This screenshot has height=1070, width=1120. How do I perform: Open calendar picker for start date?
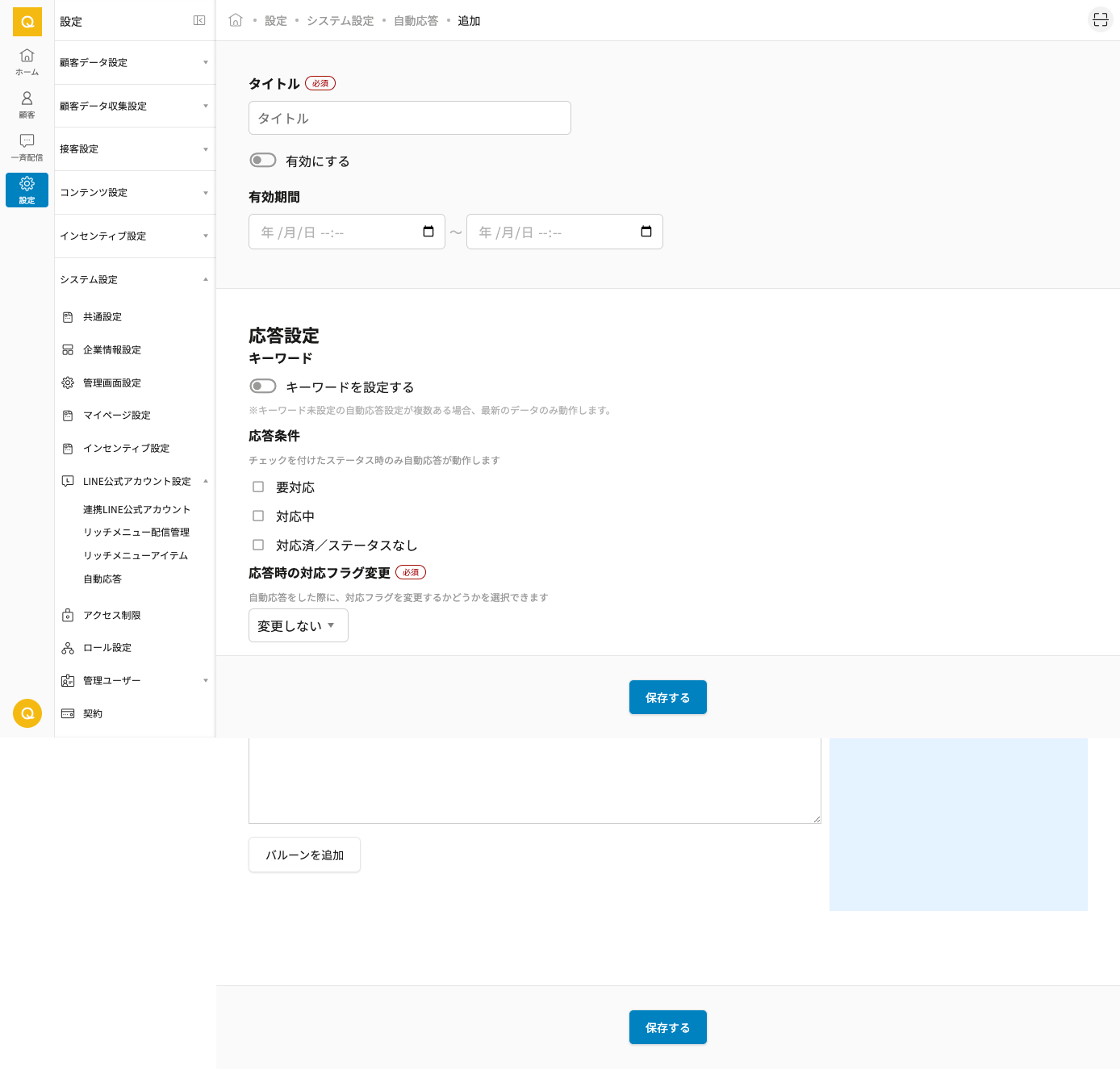[428, 232]
